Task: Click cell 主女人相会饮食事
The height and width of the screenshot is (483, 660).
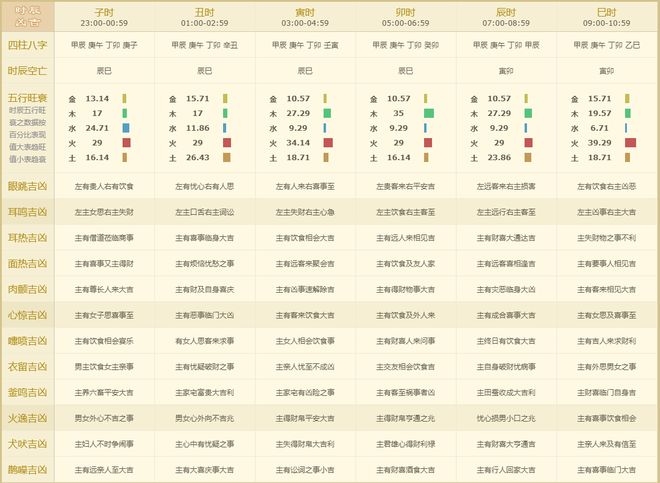Action: (305, 341)
